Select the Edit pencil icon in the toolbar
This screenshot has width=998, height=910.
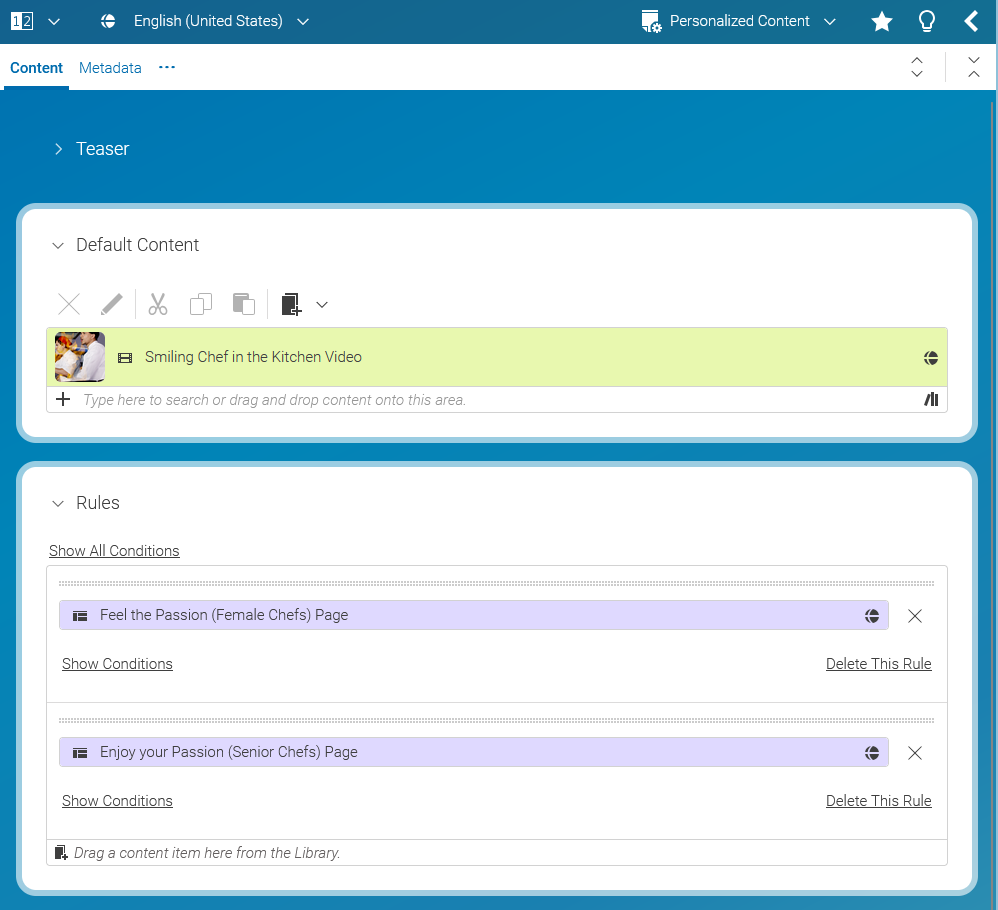click(x=111, y=303)
